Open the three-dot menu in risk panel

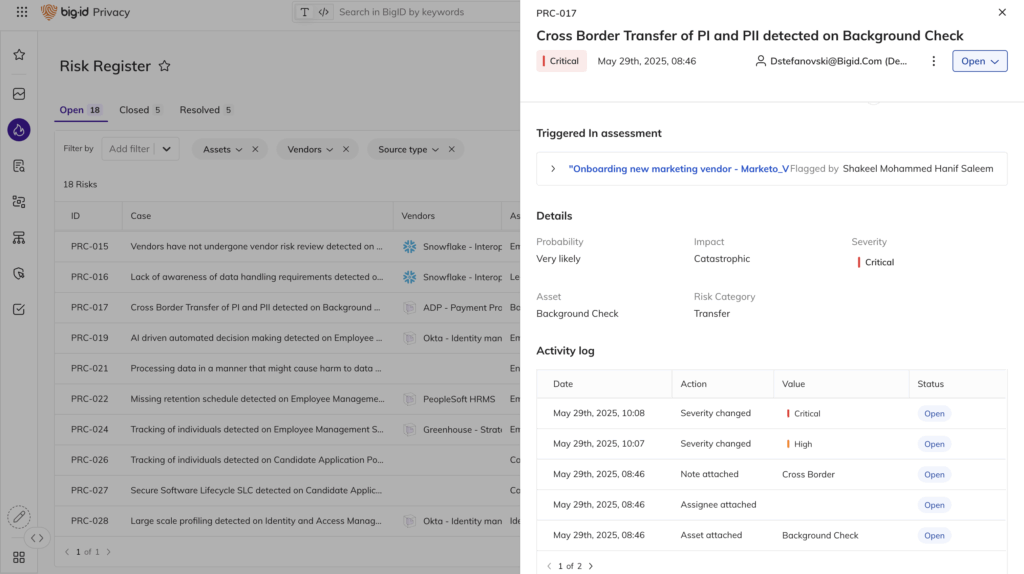point(933,61)
